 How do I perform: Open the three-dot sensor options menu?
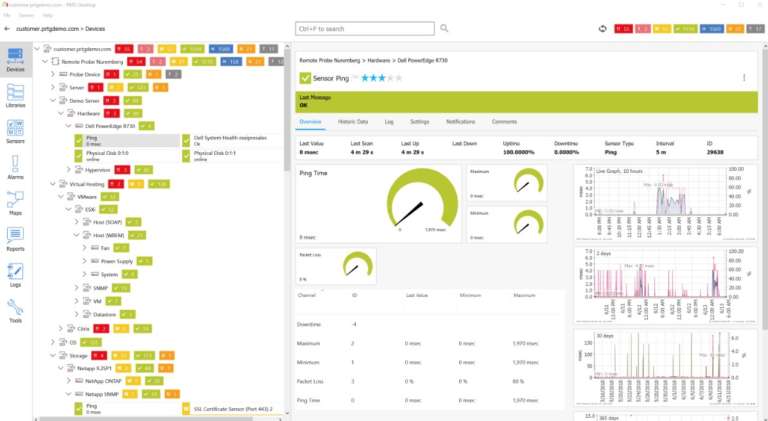click(744, 78)
